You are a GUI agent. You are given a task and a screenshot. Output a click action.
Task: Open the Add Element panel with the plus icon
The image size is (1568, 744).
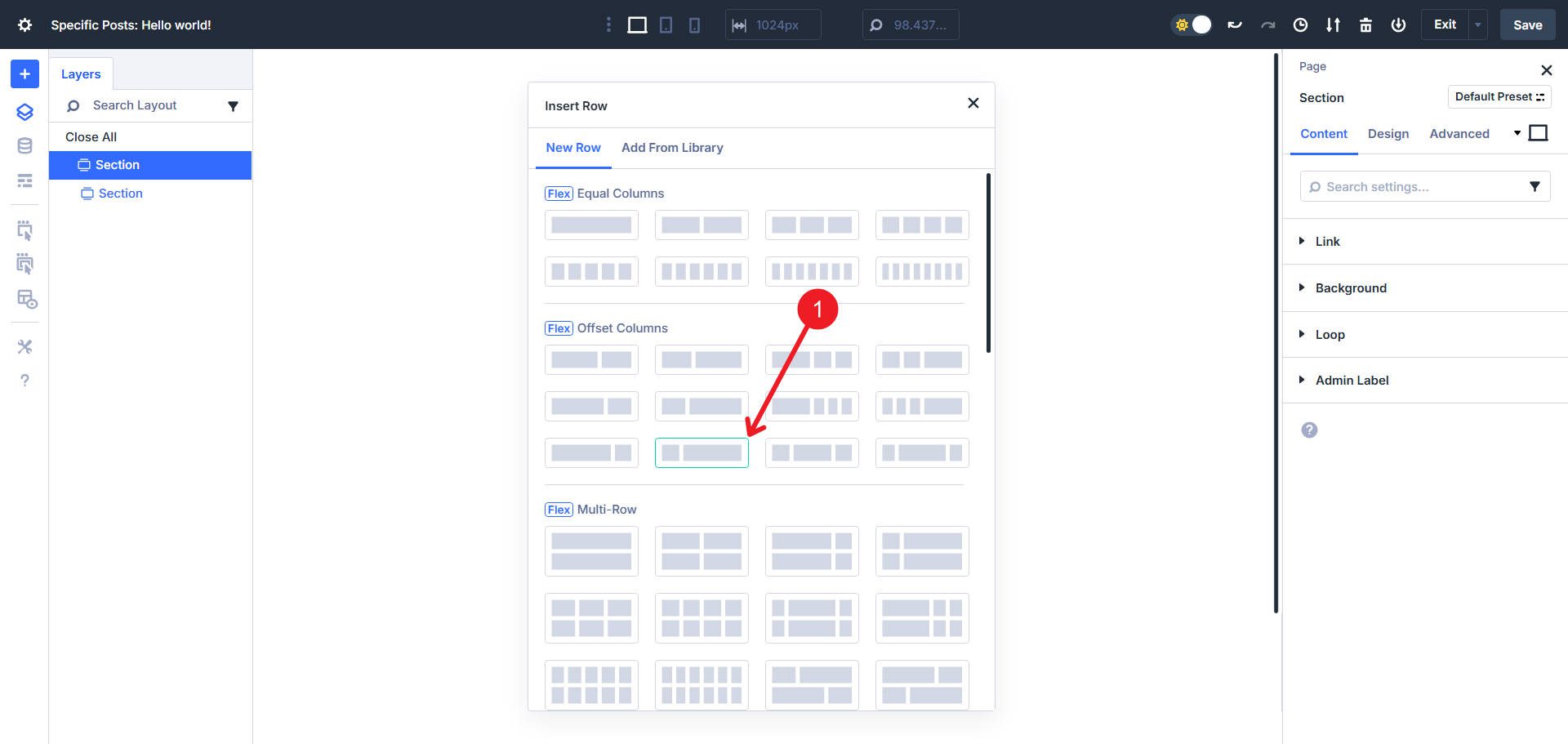click(x=24, y=74)
